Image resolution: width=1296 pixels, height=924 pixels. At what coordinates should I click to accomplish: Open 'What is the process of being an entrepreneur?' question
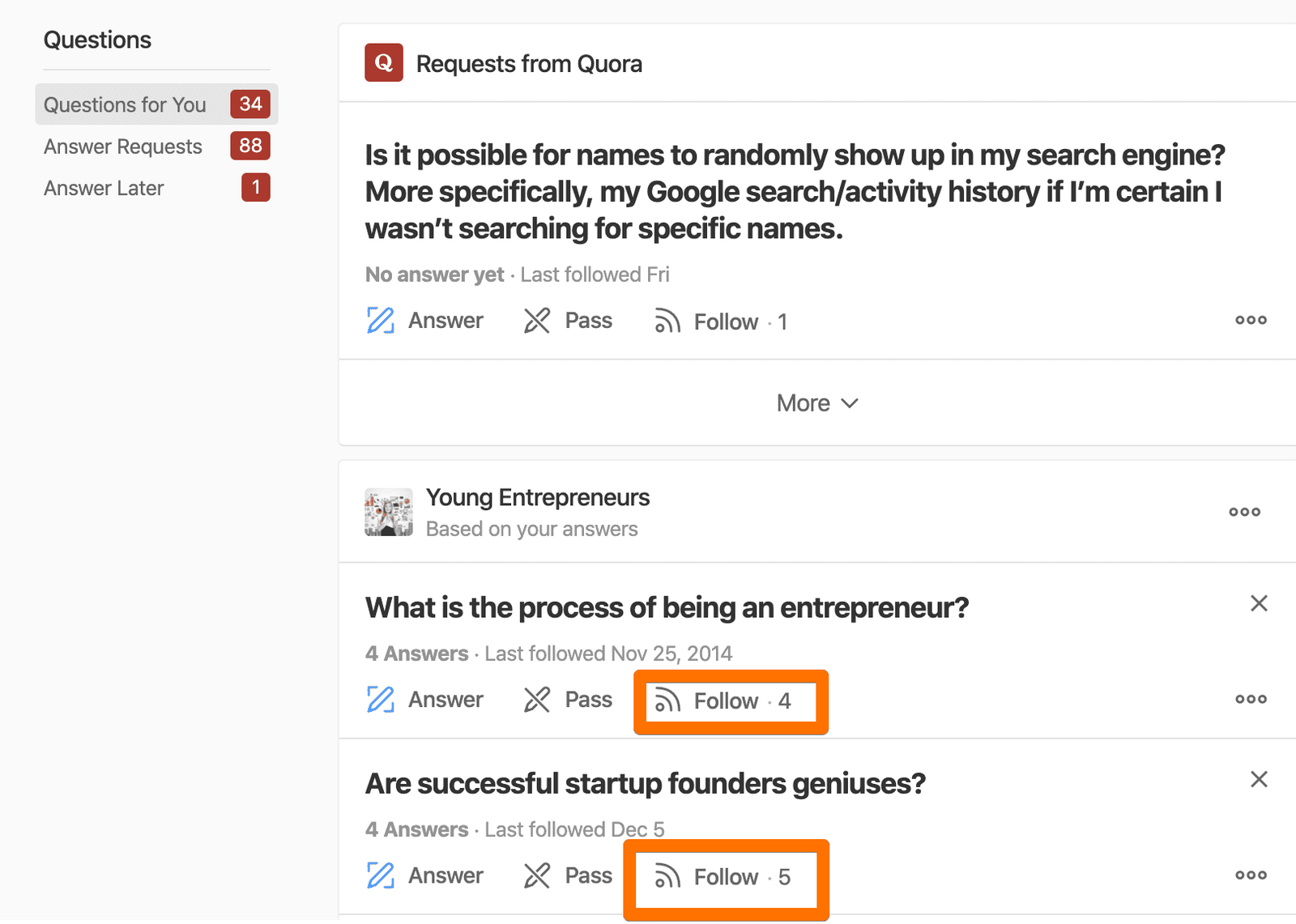tap(667, 607)
